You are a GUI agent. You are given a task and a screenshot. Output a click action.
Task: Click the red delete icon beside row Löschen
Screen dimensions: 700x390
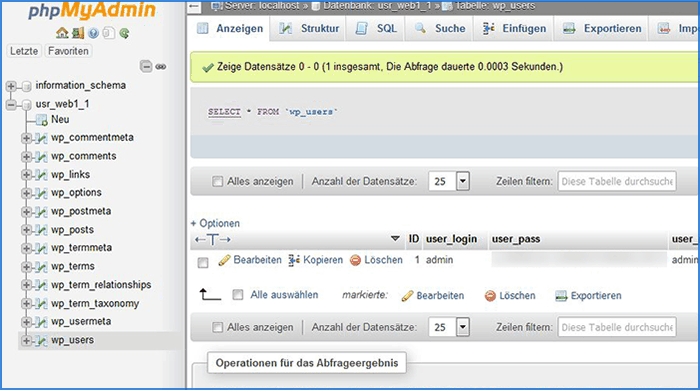click(x=355, y=260)
